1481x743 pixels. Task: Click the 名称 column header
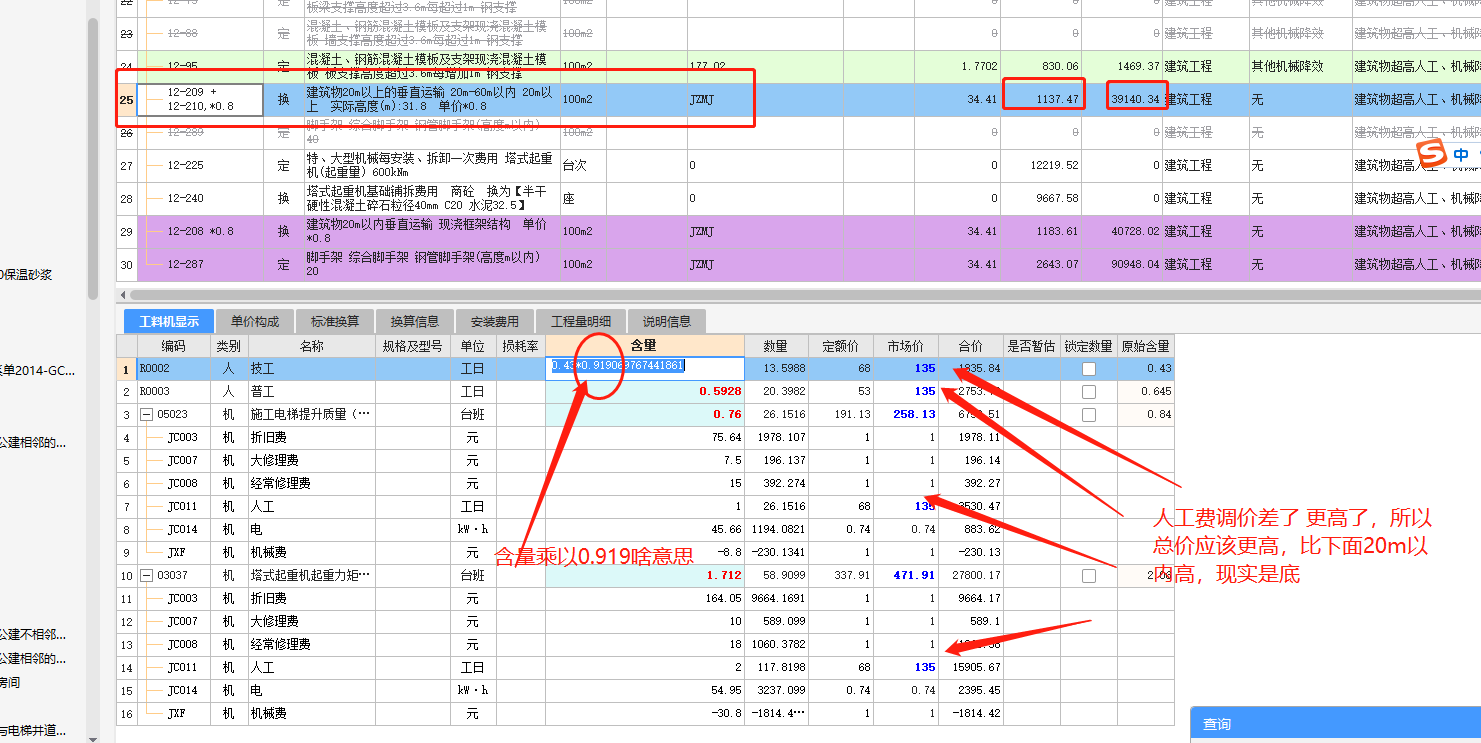click(312, 346)
